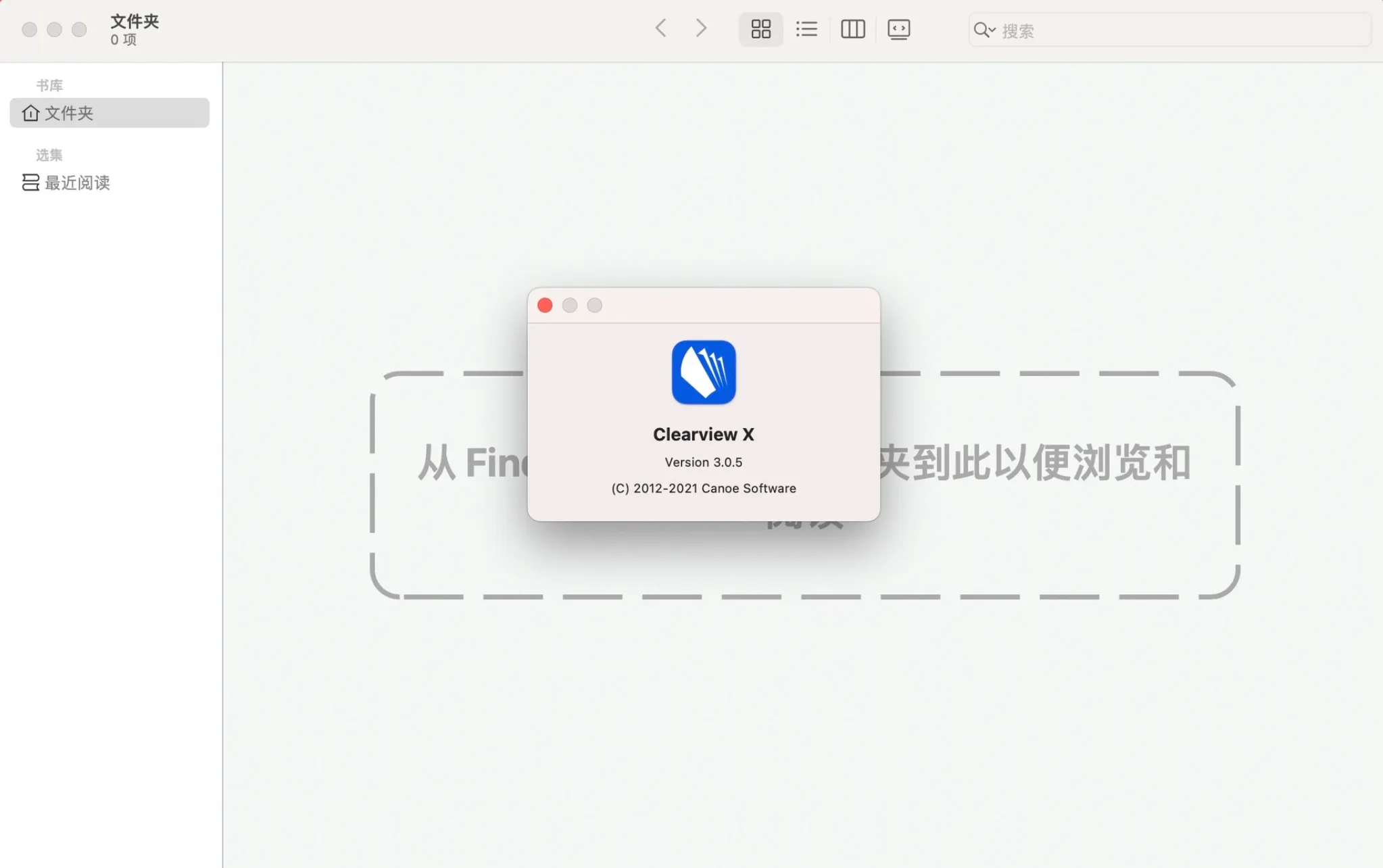Switch to column view

tap(852, 29)
